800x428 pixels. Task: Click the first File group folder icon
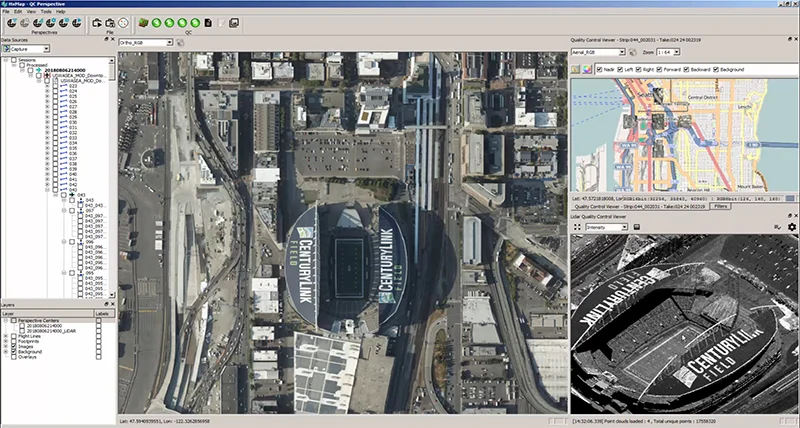pos(97,23)
